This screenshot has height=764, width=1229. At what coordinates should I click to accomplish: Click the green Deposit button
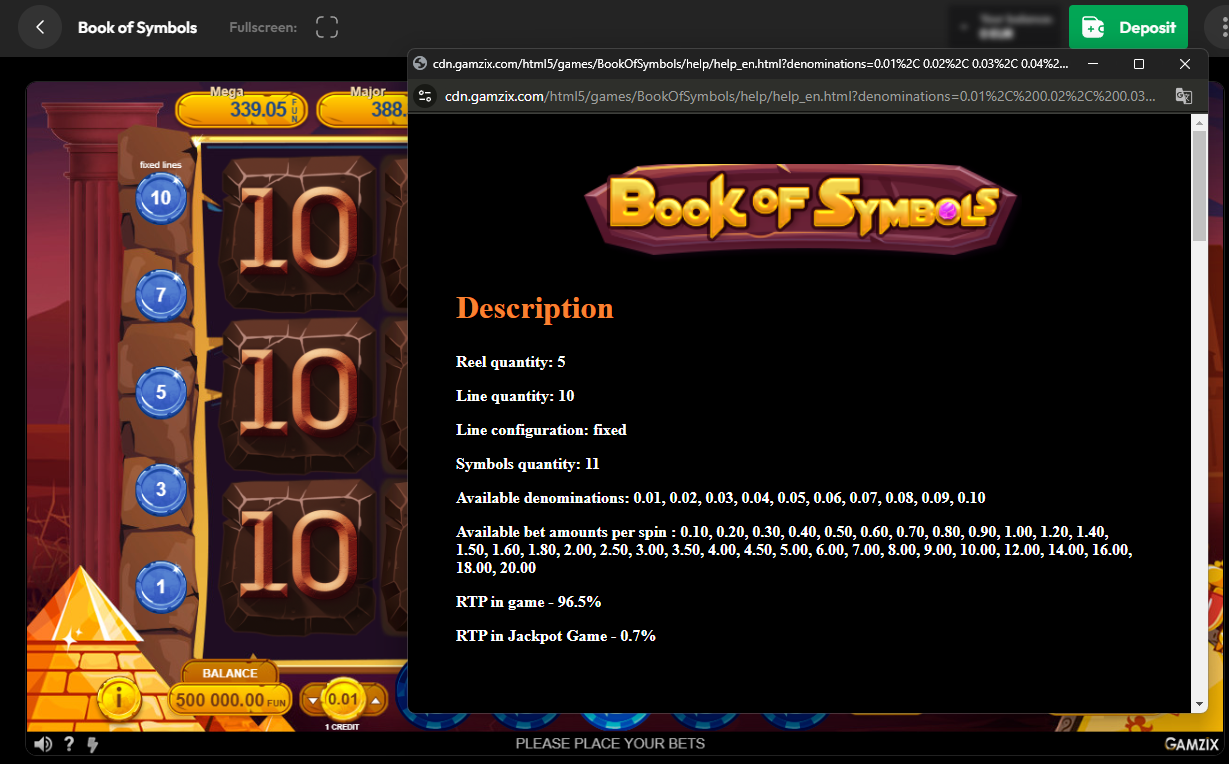tap(1128, 28)
